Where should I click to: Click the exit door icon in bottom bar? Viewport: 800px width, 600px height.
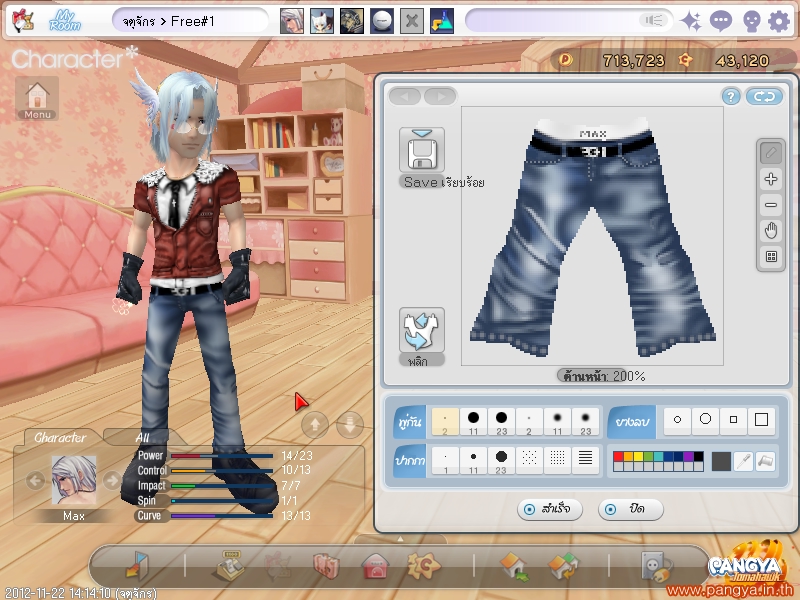click(136, 565)
